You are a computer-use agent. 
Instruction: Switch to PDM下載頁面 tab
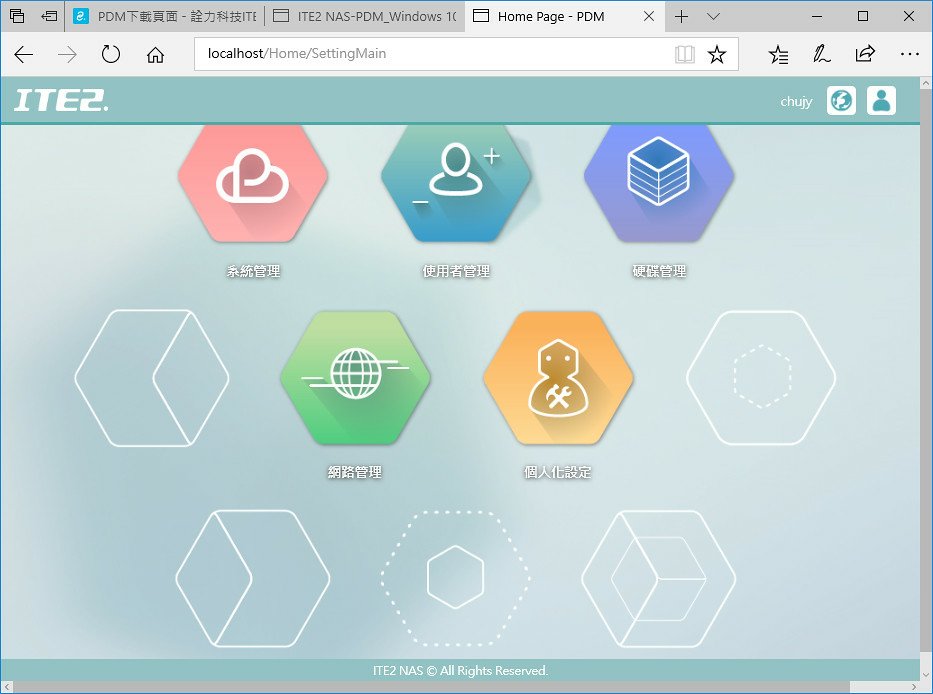point(165,16)
